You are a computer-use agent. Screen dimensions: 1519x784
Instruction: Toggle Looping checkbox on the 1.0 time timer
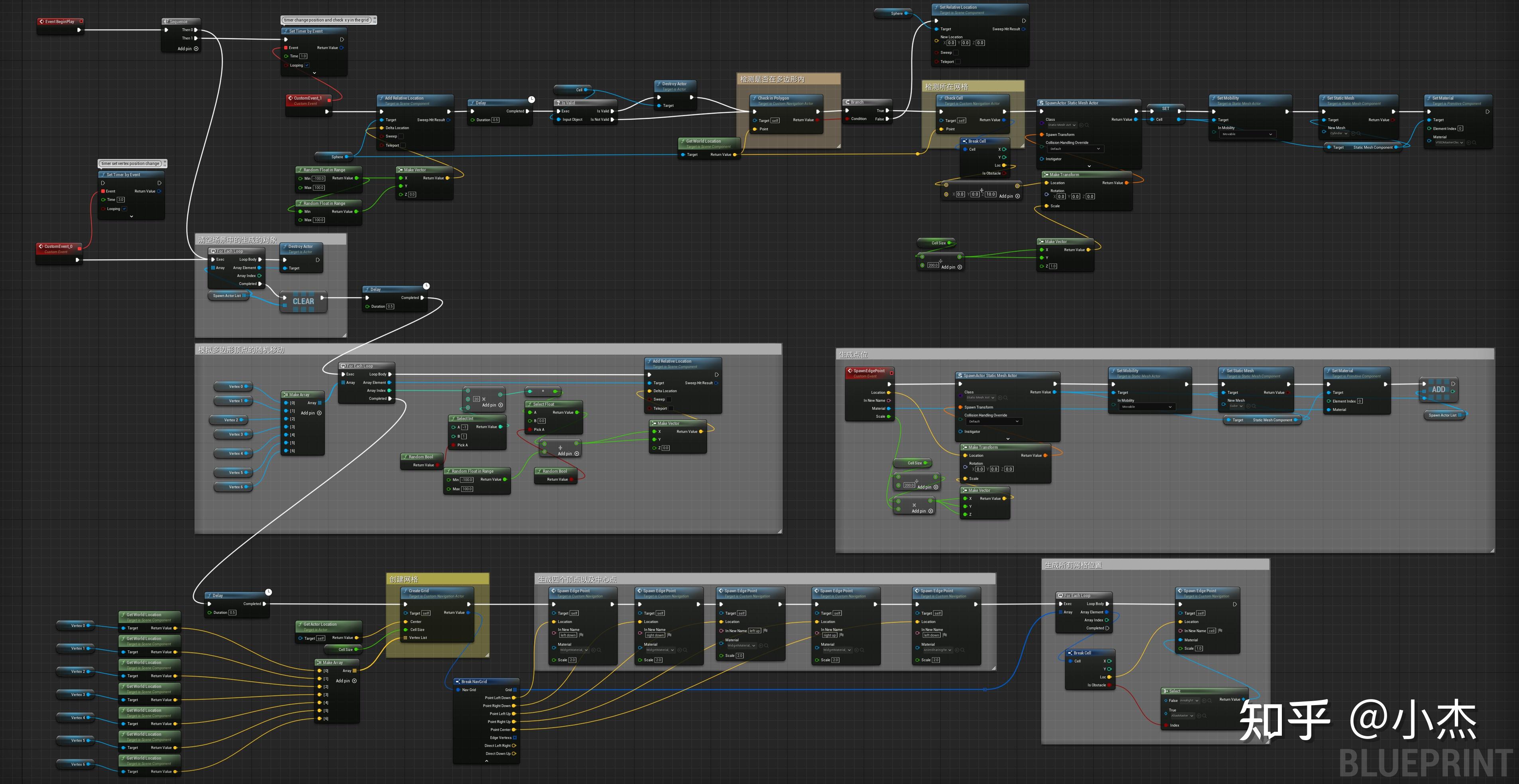point(307,65)
